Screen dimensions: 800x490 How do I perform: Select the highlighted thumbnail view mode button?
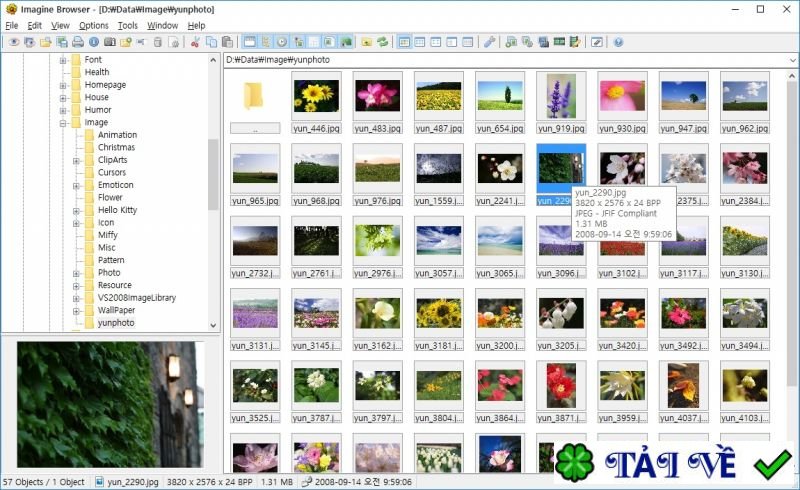[404, 42]
